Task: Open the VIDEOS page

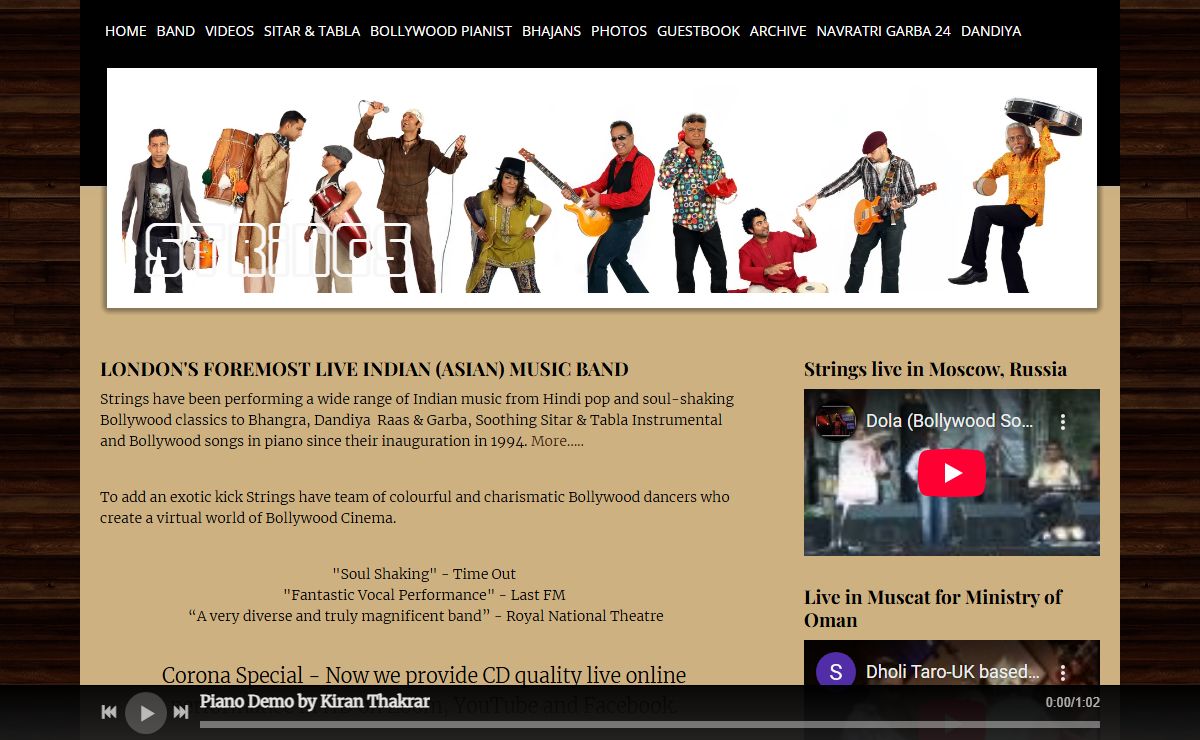Action: click(x=229, y=31)
